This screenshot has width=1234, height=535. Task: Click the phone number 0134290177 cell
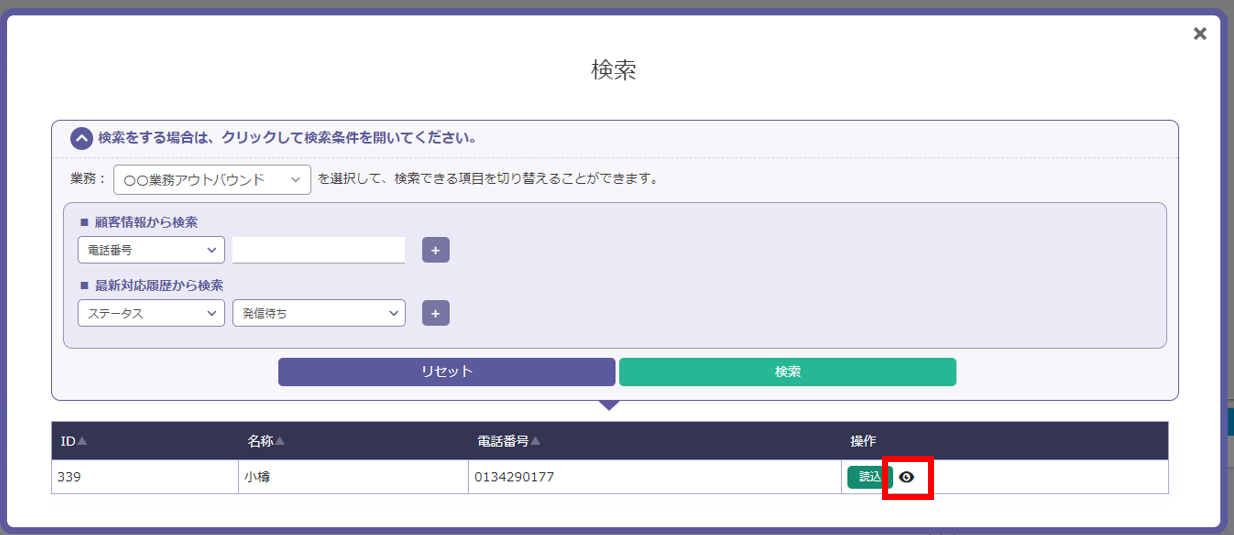point(653,477)
